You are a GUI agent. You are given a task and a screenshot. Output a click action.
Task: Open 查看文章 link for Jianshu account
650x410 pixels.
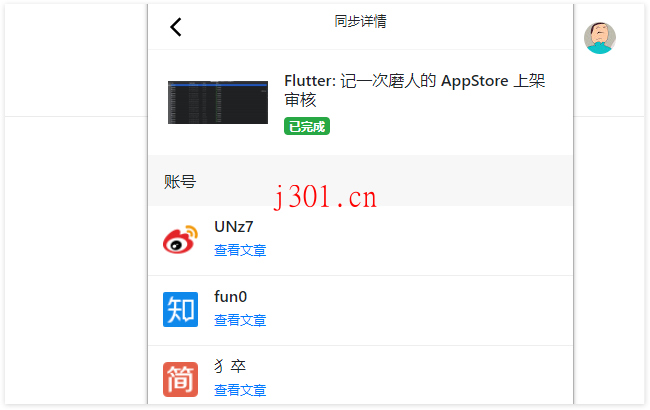coord(240,390)
